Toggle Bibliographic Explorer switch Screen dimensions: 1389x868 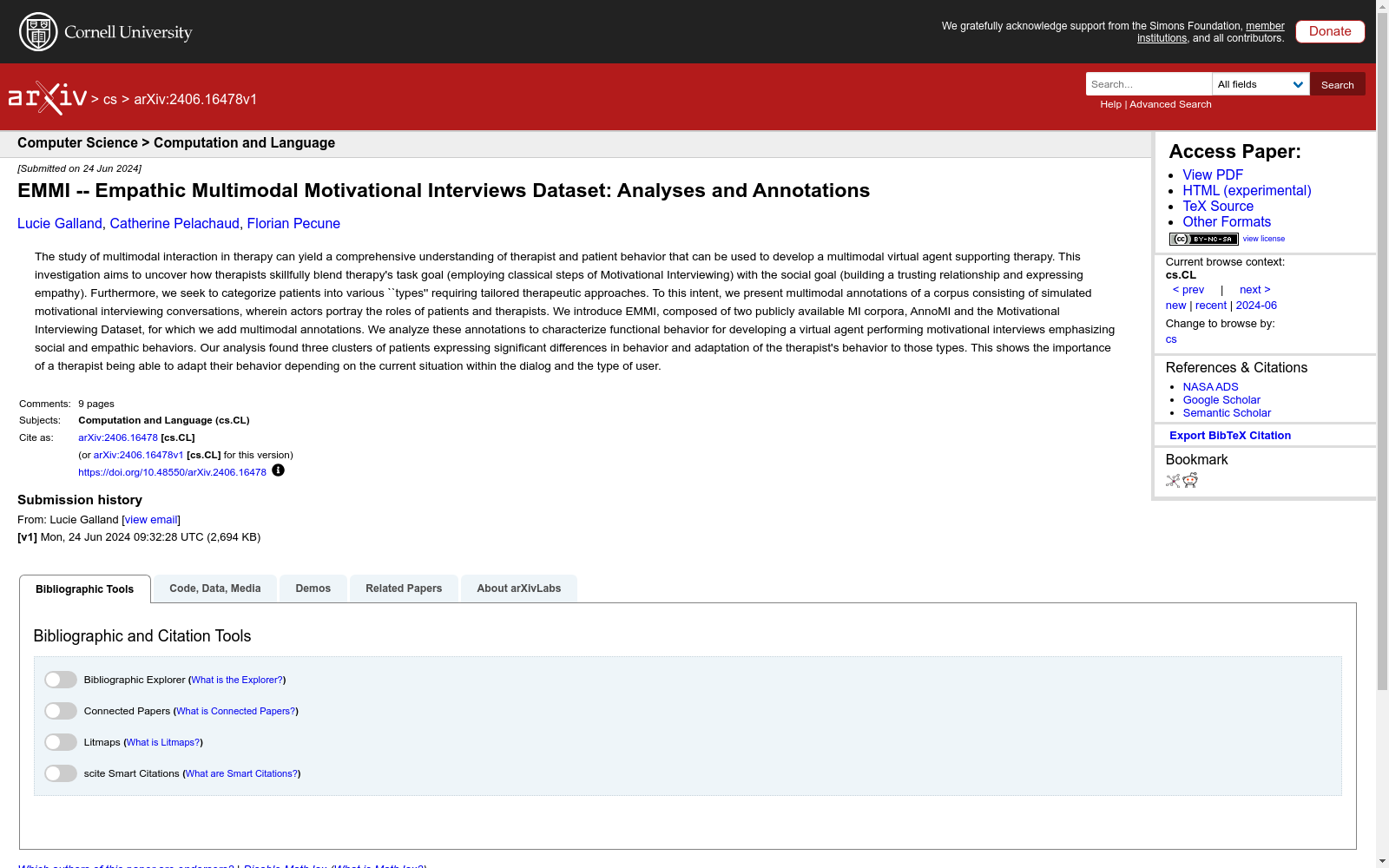pyautogui.click(x=61, y=680)
